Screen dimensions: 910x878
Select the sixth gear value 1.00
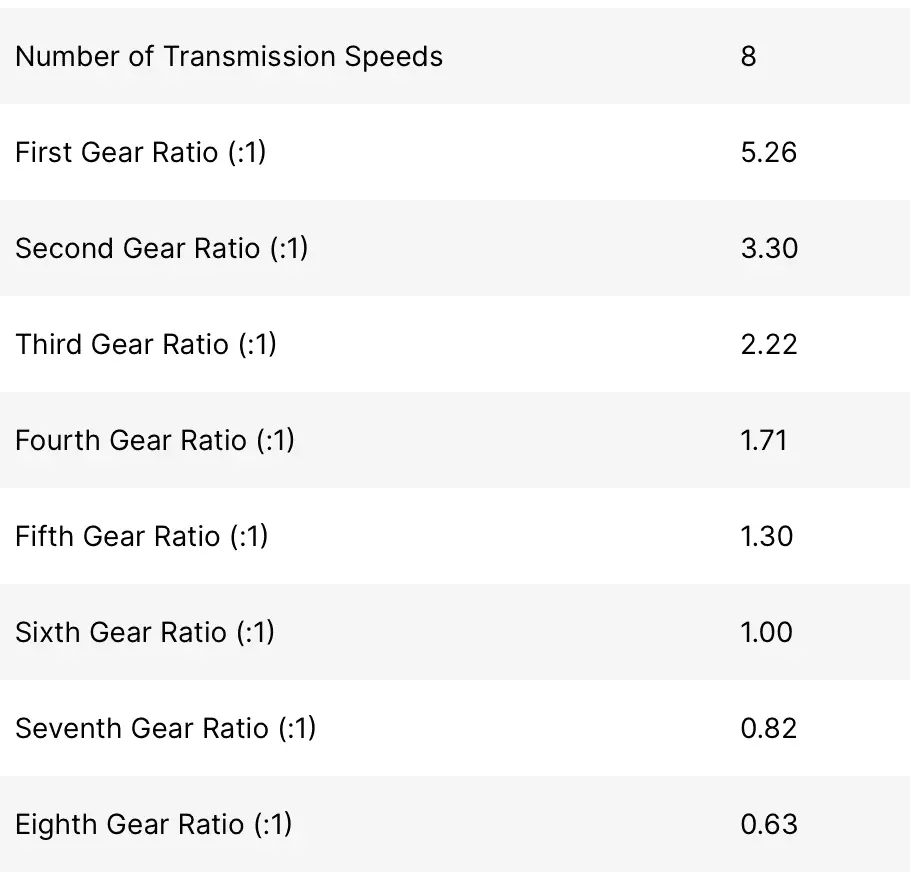pos(766,632)
